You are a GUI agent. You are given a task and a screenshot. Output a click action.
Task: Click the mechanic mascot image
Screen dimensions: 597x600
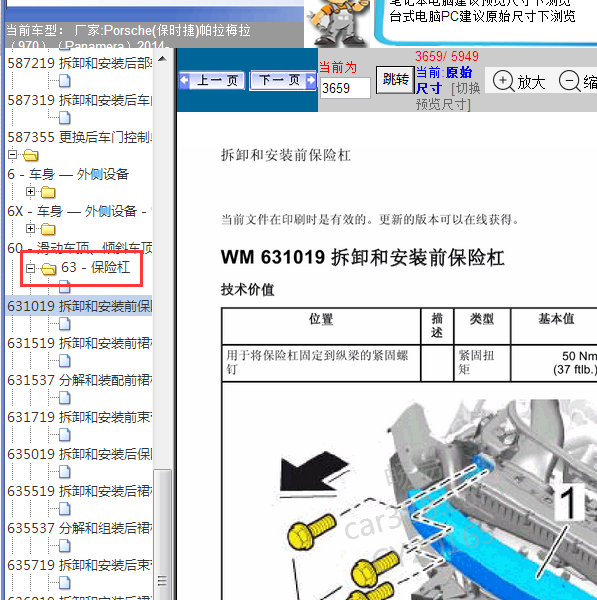click(338, 23)
